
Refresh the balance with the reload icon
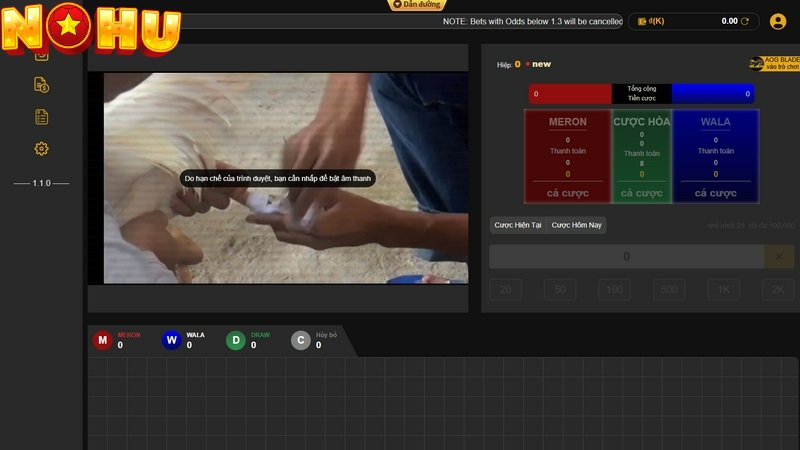744,21
